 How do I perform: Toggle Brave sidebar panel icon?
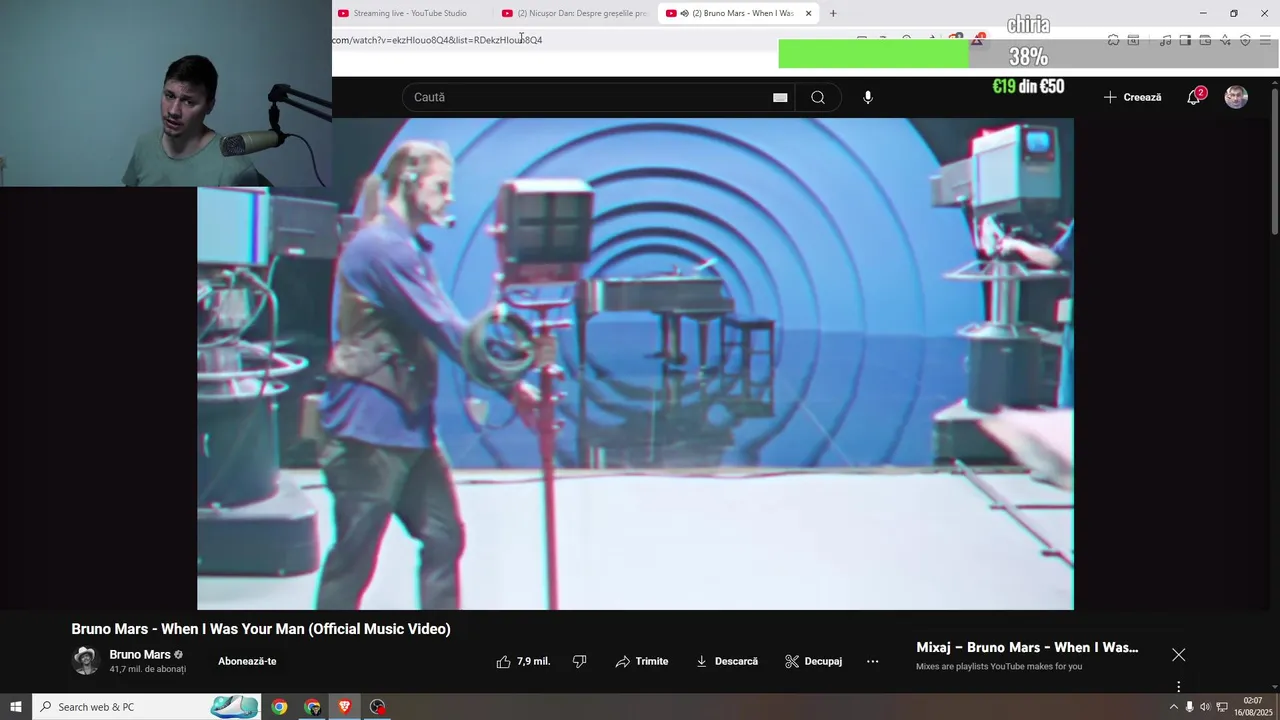(1185, 40)
